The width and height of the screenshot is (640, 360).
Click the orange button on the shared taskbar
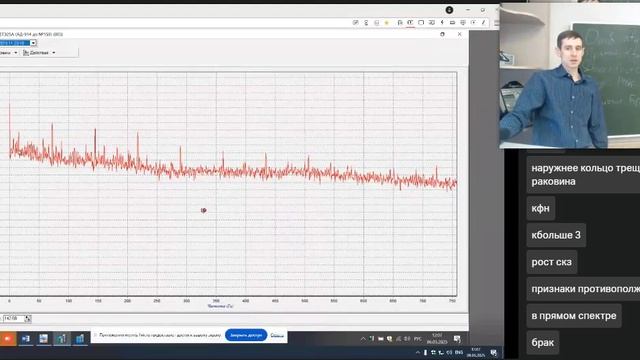pos(8,338)
